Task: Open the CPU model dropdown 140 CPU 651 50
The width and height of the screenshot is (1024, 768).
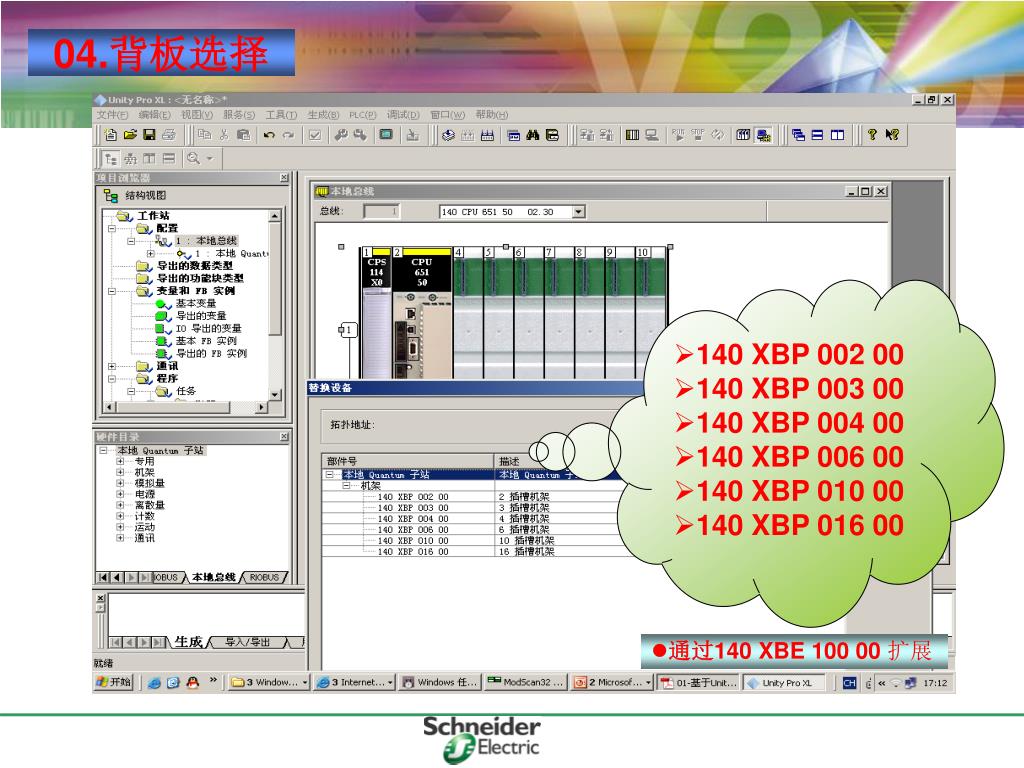Action: click(x=579, y=212)
